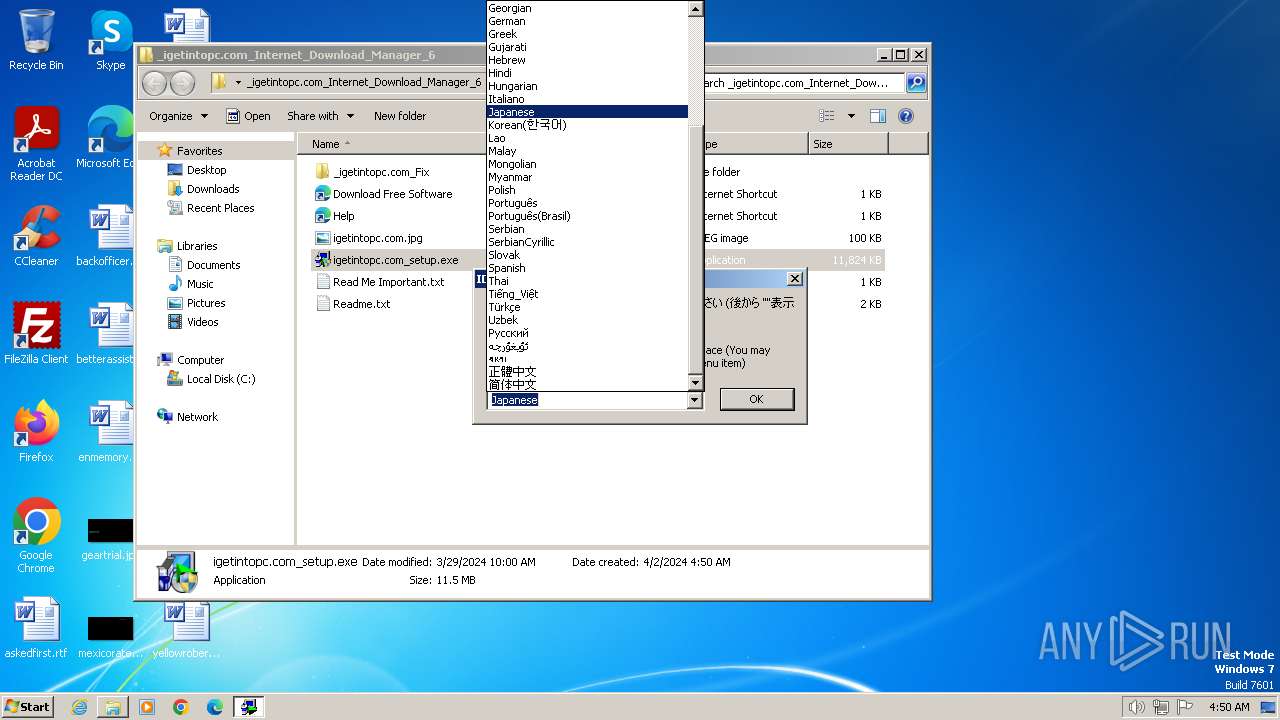Click Chrome icon in the taskbar
The width and height of the screenshot is (1280, 720).
tap(181, 707)
